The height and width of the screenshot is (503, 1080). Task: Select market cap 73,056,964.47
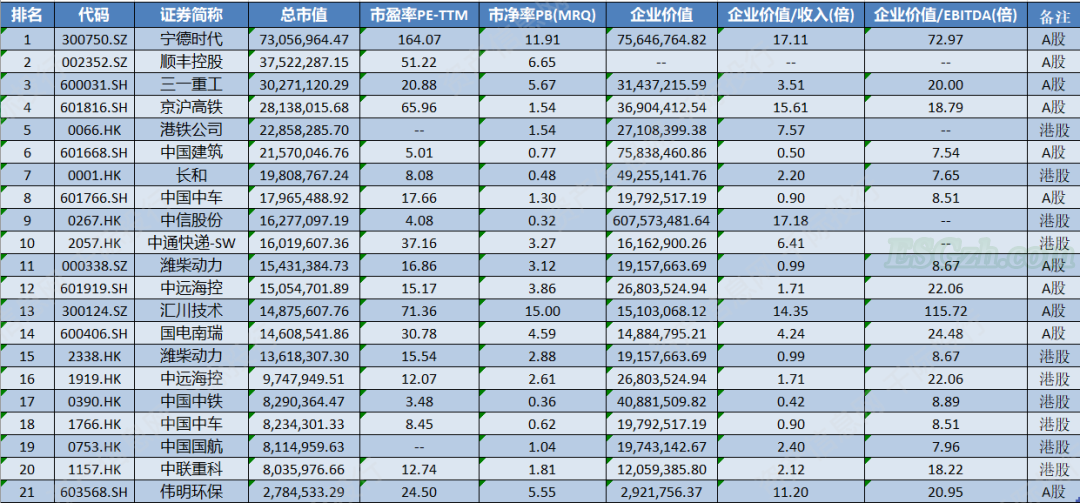click(304, 39)
